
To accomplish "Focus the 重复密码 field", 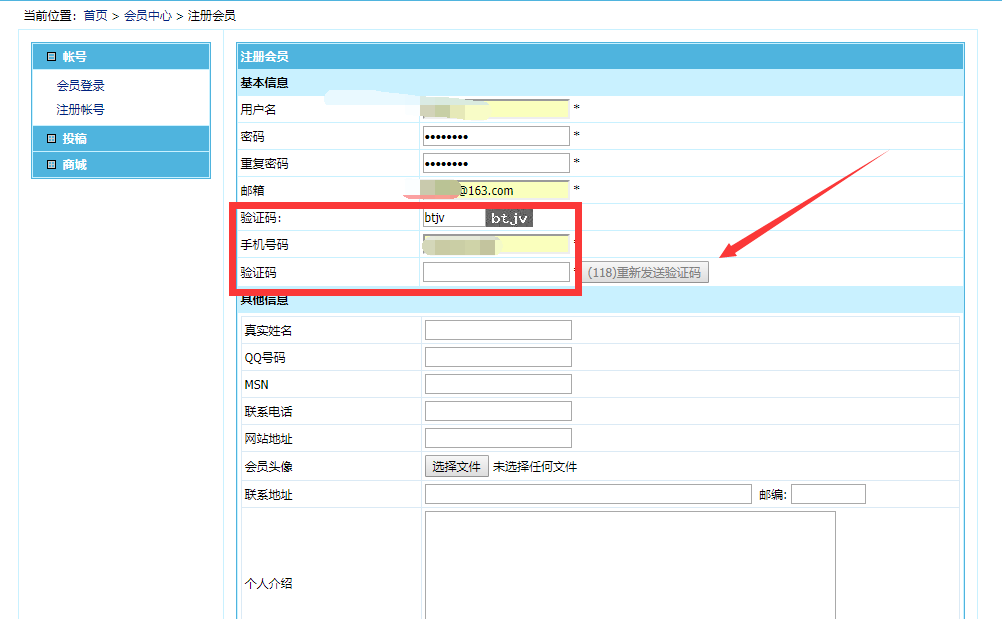I will [496, 163].
